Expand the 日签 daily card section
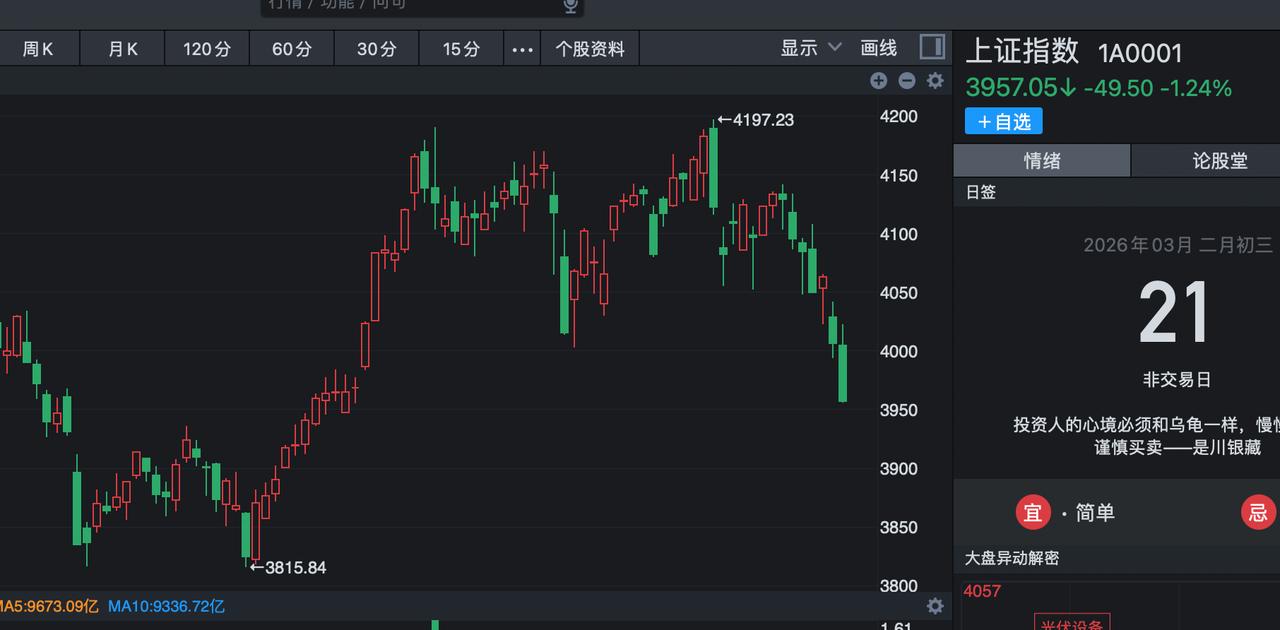The width and height of the screenshot is (1280, 630). [981, 192]
